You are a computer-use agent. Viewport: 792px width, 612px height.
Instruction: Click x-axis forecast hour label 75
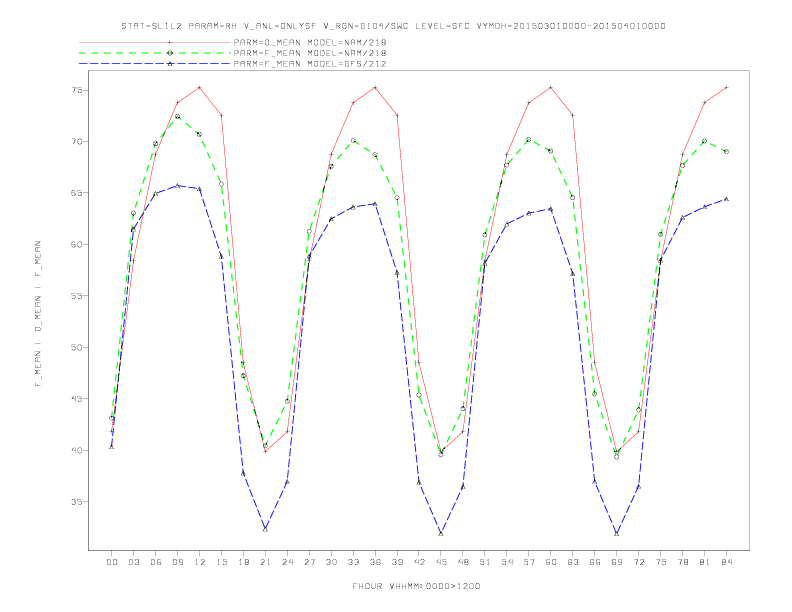[661, 562]
